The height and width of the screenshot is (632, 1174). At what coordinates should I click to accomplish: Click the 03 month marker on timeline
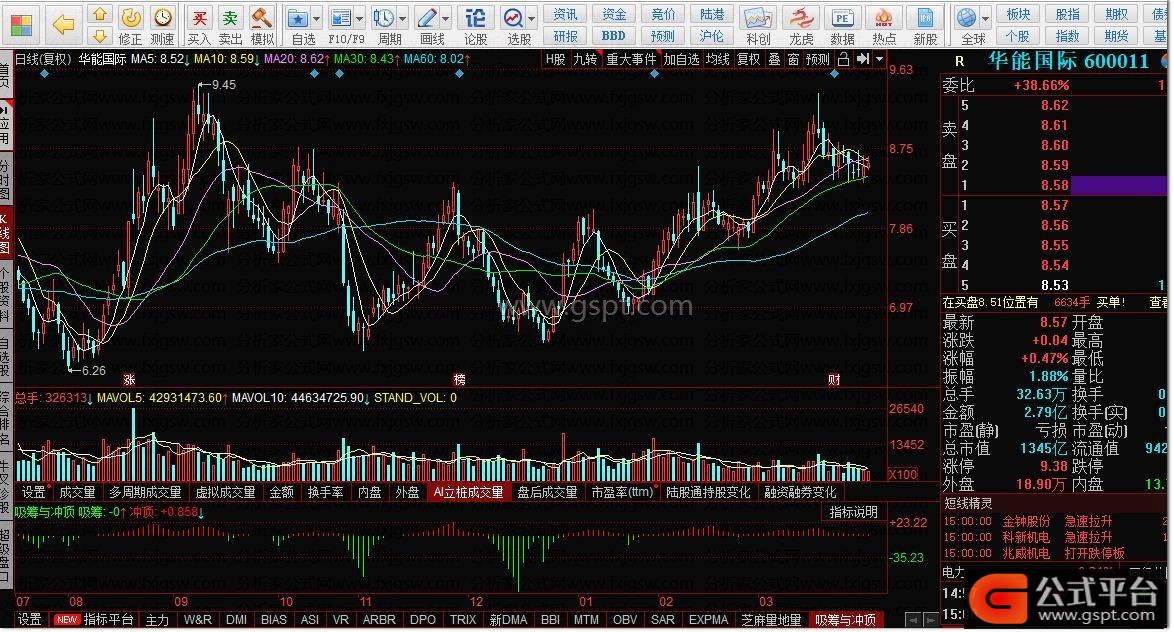pyautogui.click(x=766, y=601)
